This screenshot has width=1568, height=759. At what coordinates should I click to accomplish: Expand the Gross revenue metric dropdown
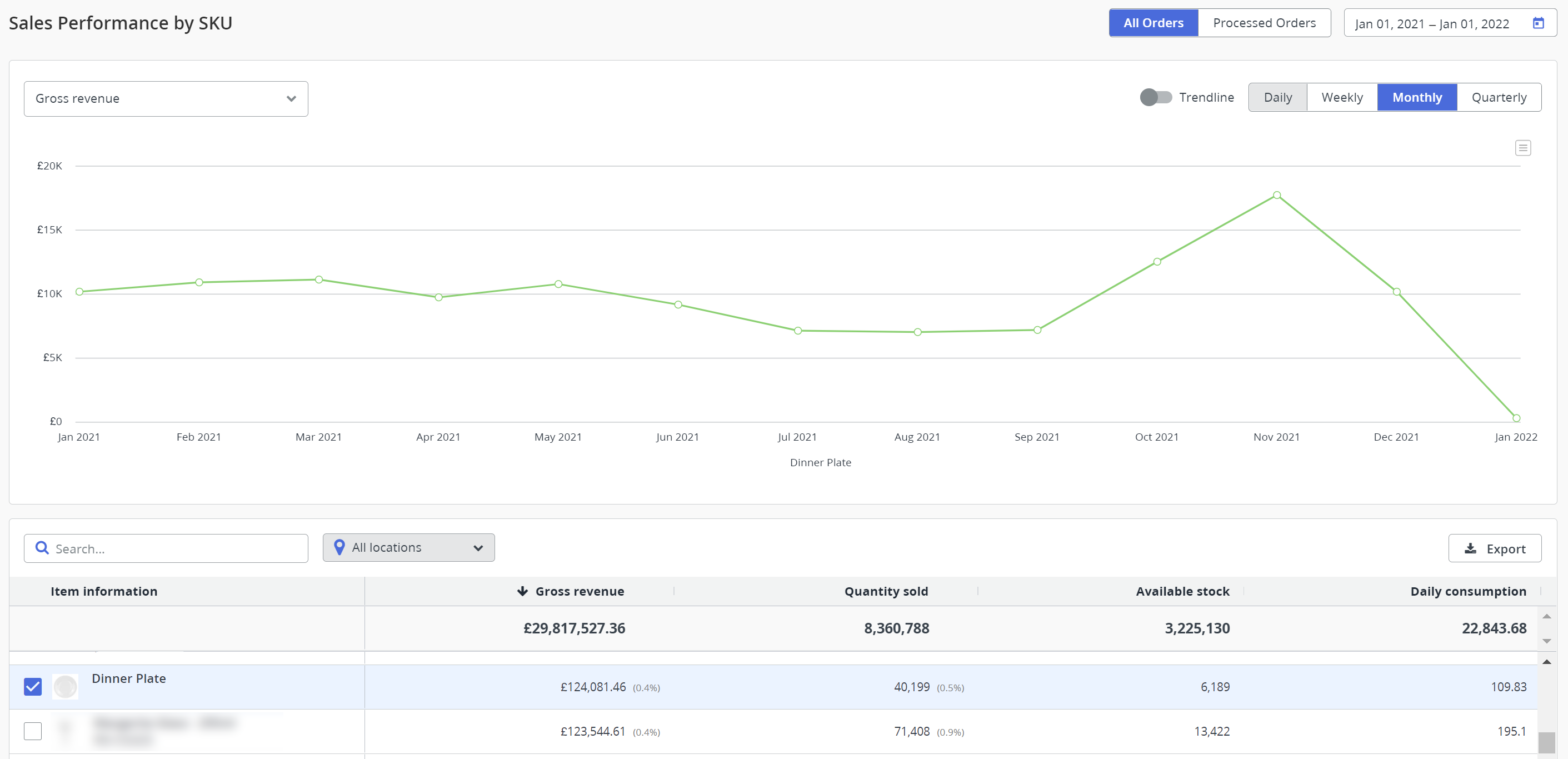click(x=166, y=98)
